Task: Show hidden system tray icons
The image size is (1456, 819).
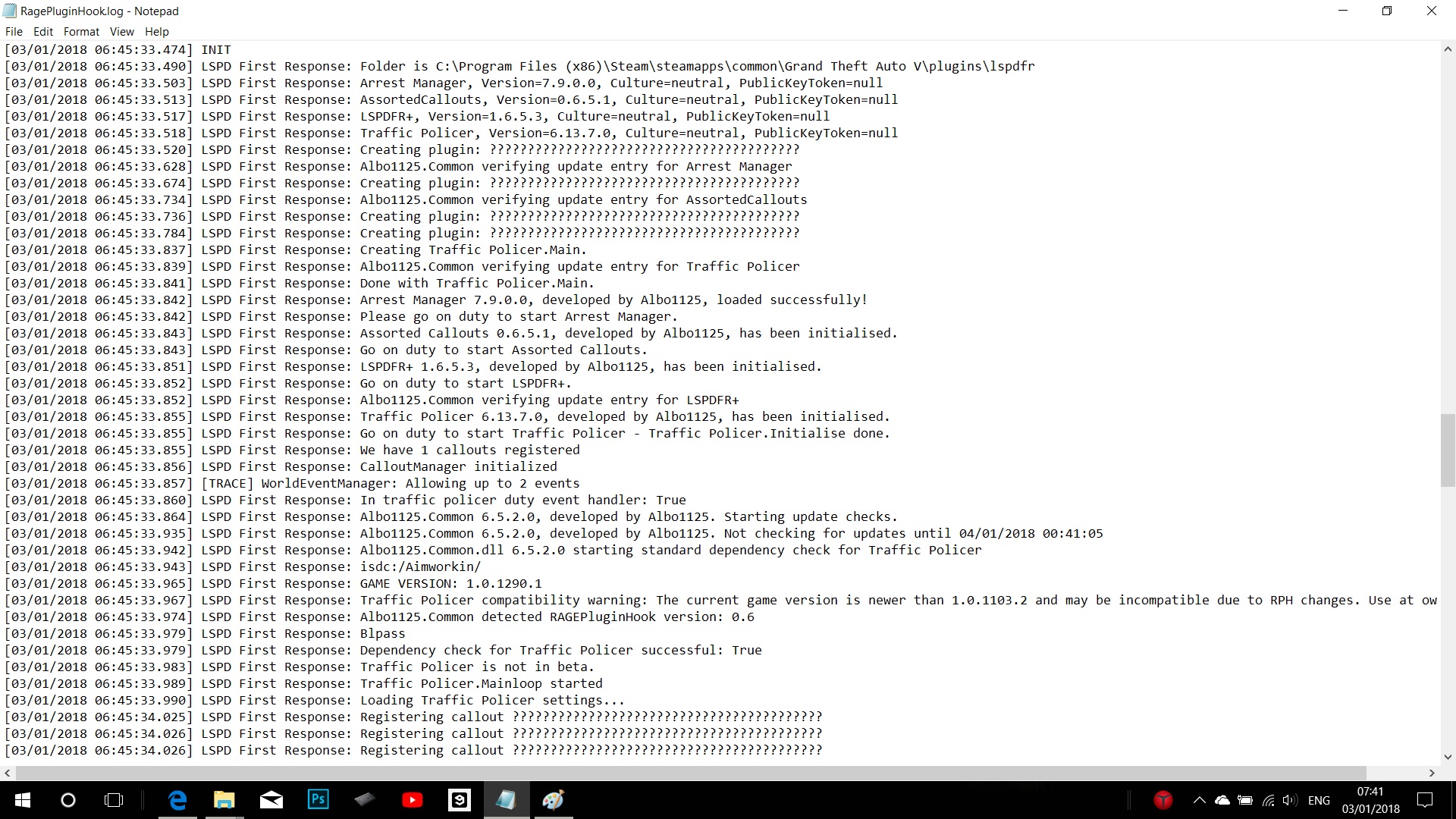Action: coord(1199,800)
